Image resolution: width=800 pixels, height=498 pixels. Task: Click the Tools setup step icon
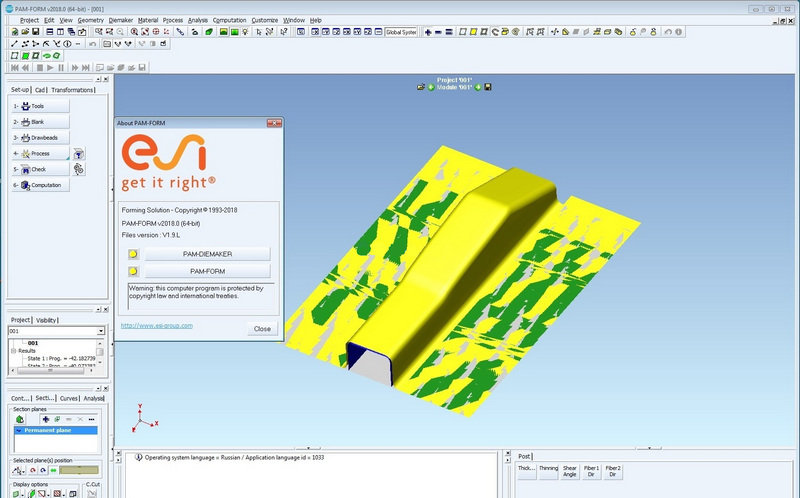pos(25,106)
